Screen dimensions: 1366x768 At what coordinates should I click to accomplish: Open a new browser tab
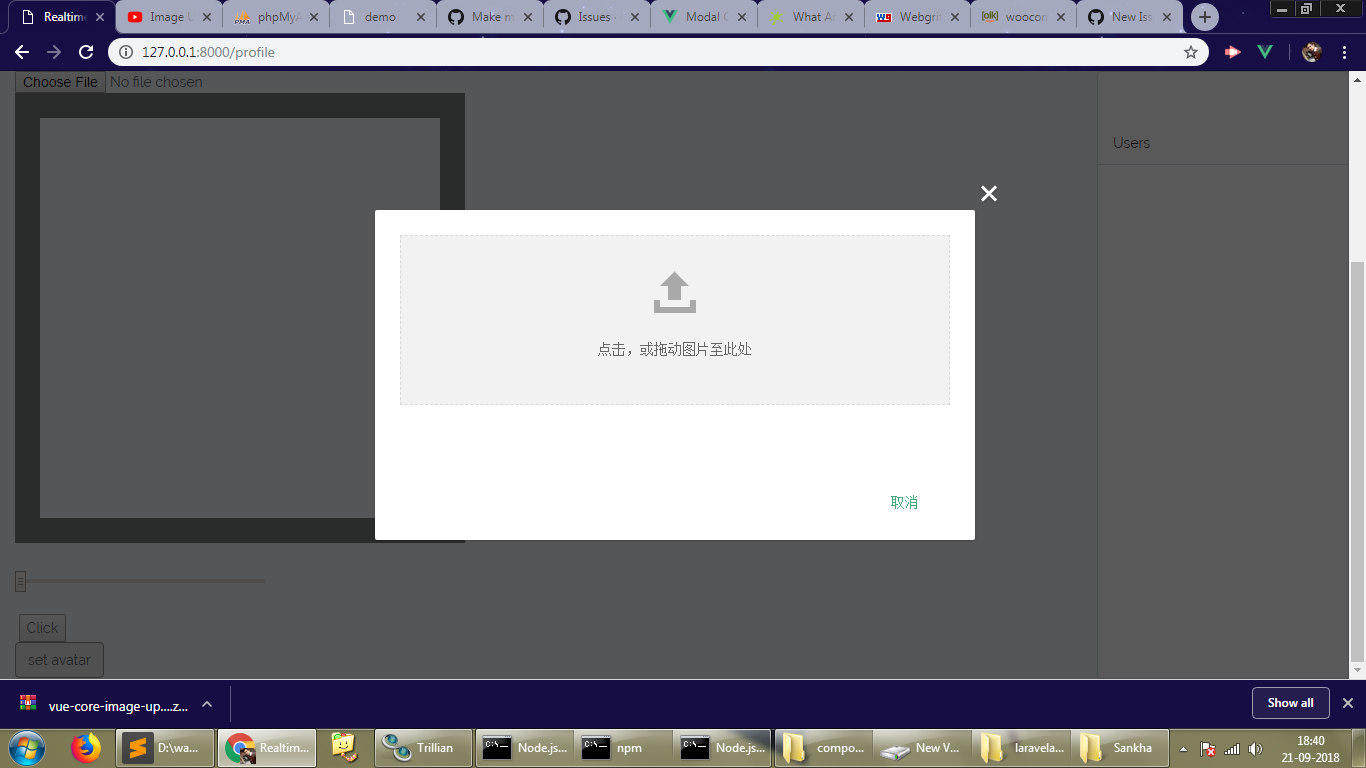pyautogui.click(x=1205, y=17)
